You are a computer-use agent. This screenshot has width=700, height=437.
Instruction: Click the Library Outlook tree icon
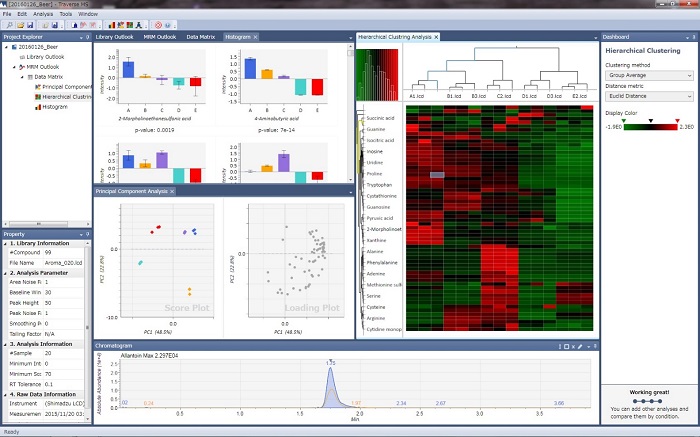pos(22,57)
